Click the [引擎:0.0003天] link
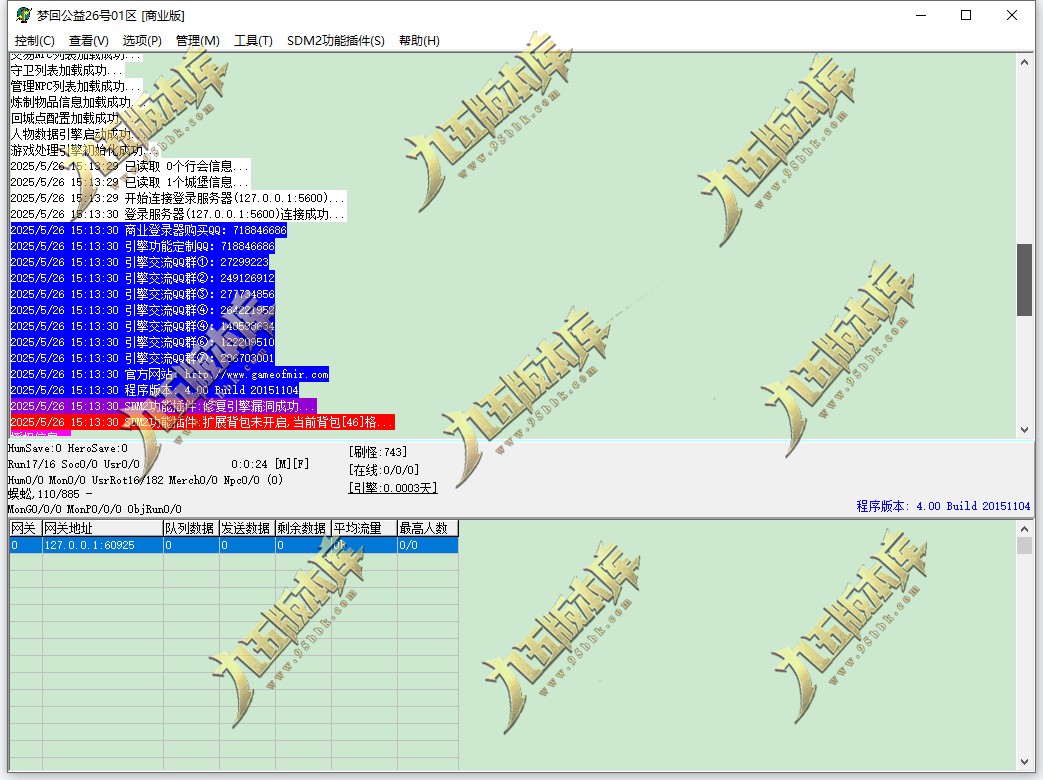 tap(392, 488)
